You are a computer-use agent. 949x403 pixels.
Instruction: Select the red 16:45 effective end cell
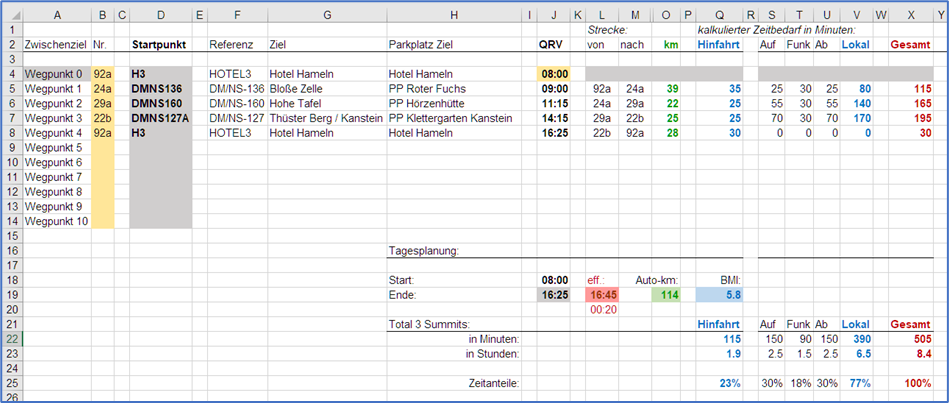point(603,295)
